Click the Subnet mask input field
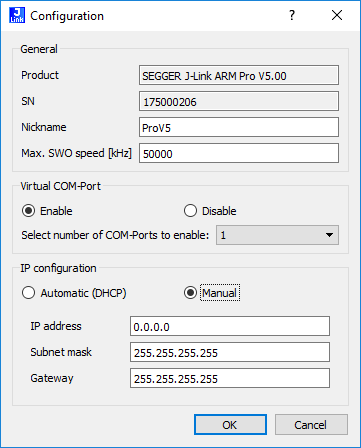 click(230, 352)
